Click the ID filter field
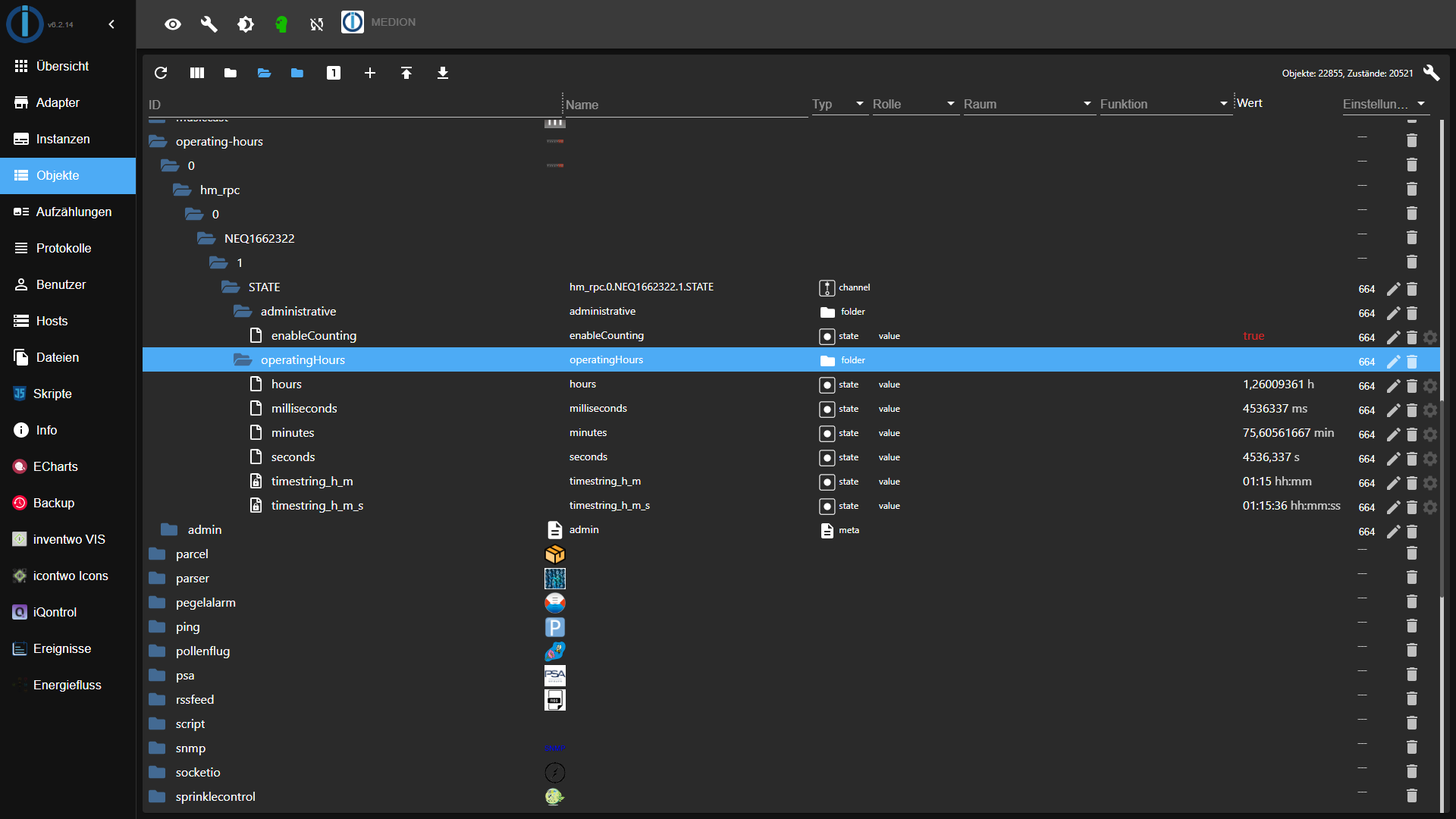 [353, 105]
